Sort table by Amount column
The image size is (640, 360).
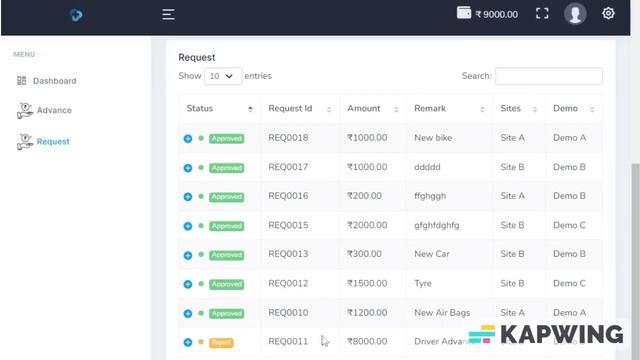coord(373,109)
